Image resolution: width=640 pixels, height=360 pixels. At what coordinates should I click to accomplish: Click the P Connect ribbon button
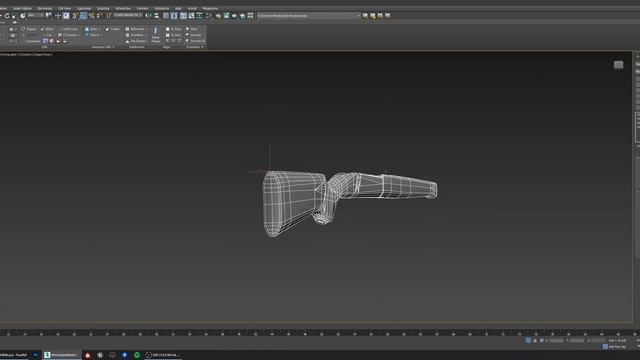coord(68,35)
